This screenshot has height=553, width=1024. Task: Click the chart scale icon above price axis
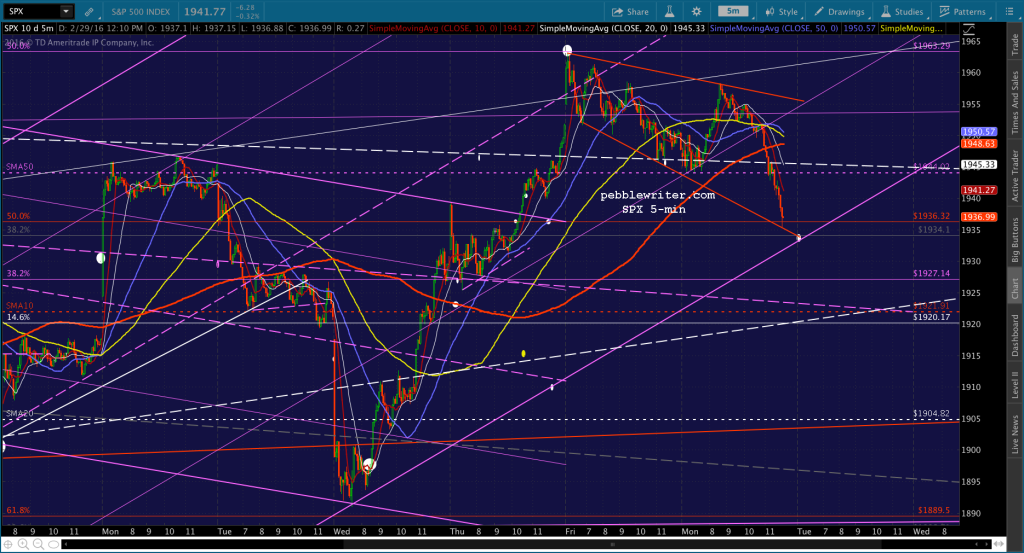968,29
